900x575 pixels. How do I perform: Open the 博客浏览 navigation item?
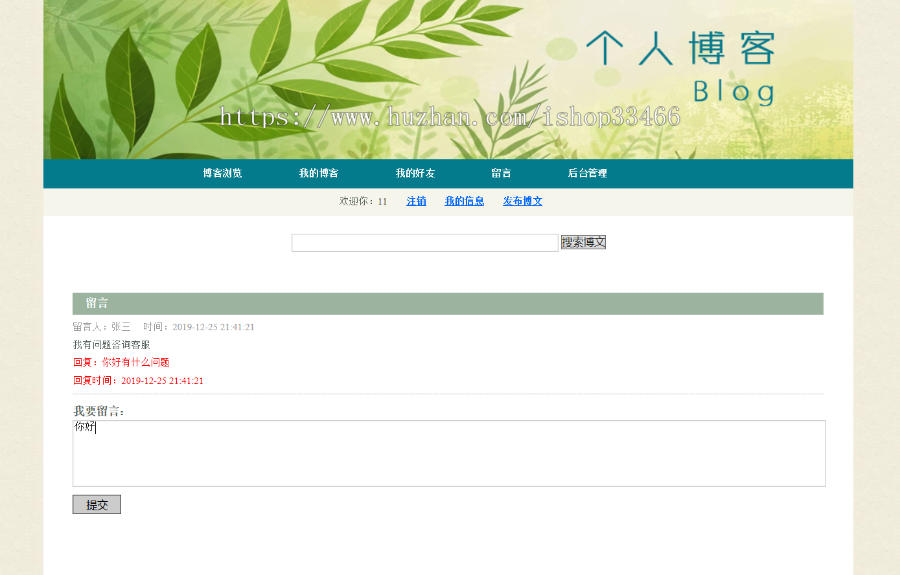click(222, 173)
